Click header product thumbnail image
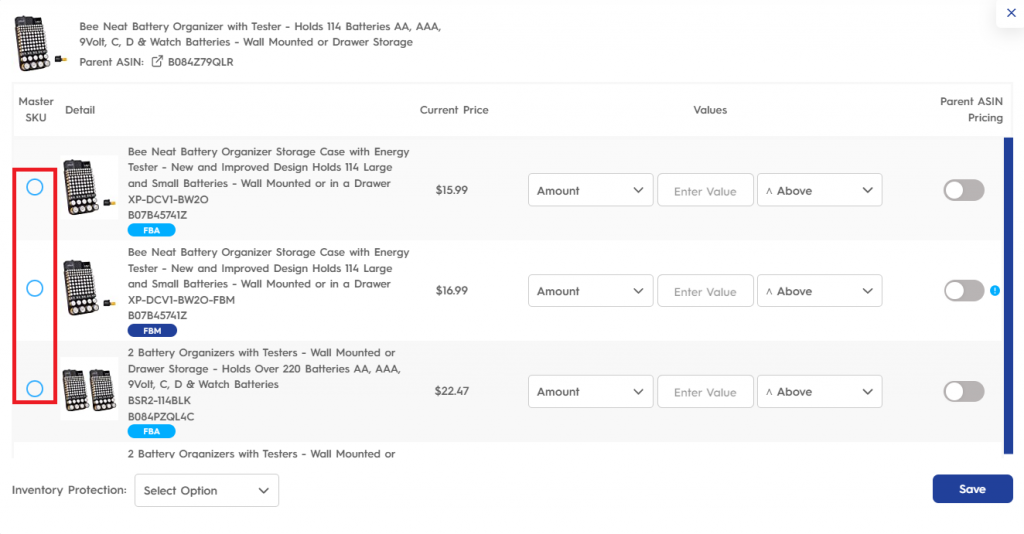The height and width of the screenshot is (534, 1024). click(x=39, y=43)
